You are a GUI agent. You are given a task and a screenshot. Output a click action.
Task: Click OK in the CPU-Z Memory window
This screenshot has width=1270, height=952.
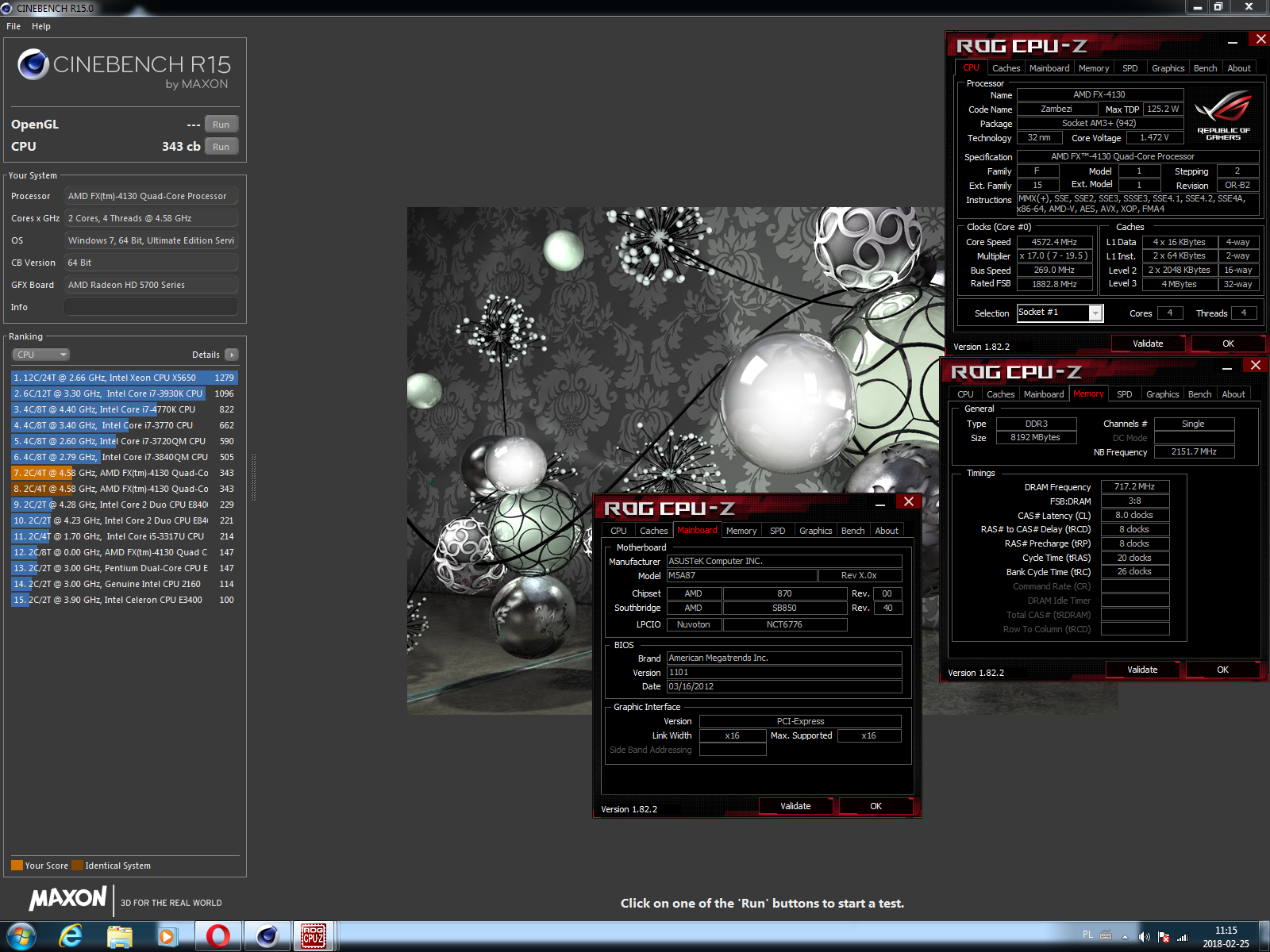click(1222, 670)
